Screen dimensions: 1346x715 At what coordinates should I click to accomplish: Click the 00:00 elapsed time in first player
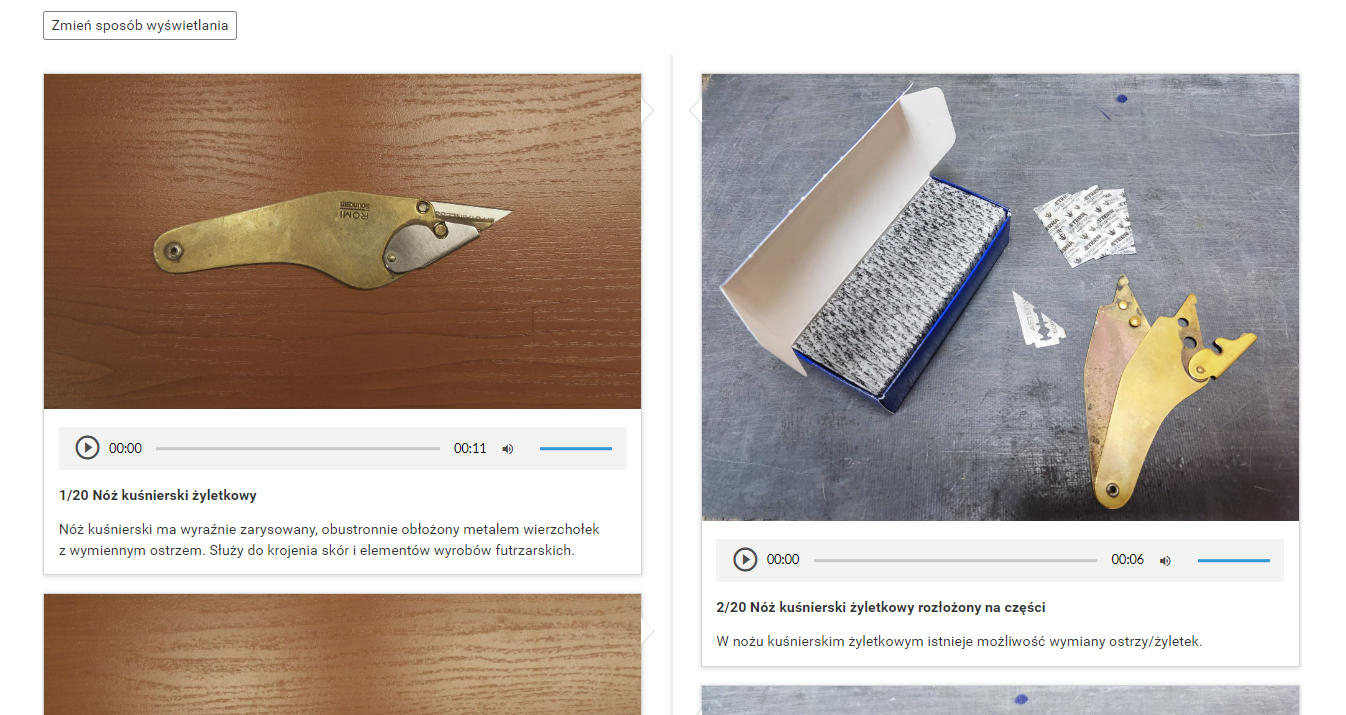(x=125, y=449)
